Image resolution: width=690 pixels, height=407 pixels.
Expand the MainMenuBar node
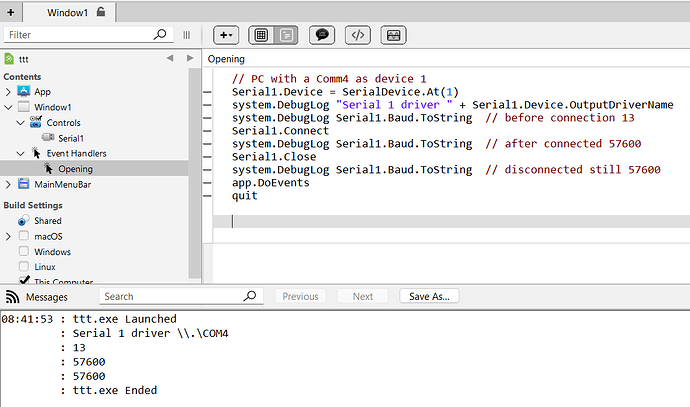click(8, 185)
